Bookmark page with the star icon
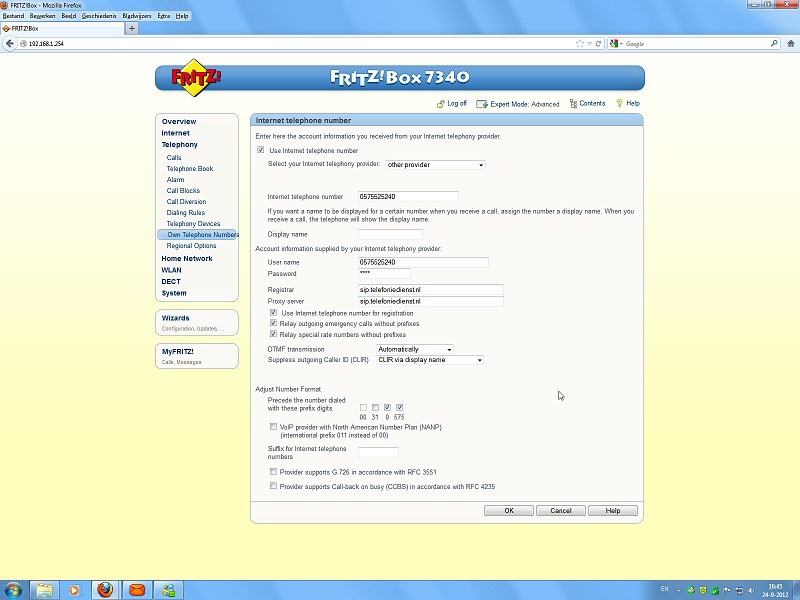Image resolution: width=800 pixels, height=600 pixels. point(580,44)
